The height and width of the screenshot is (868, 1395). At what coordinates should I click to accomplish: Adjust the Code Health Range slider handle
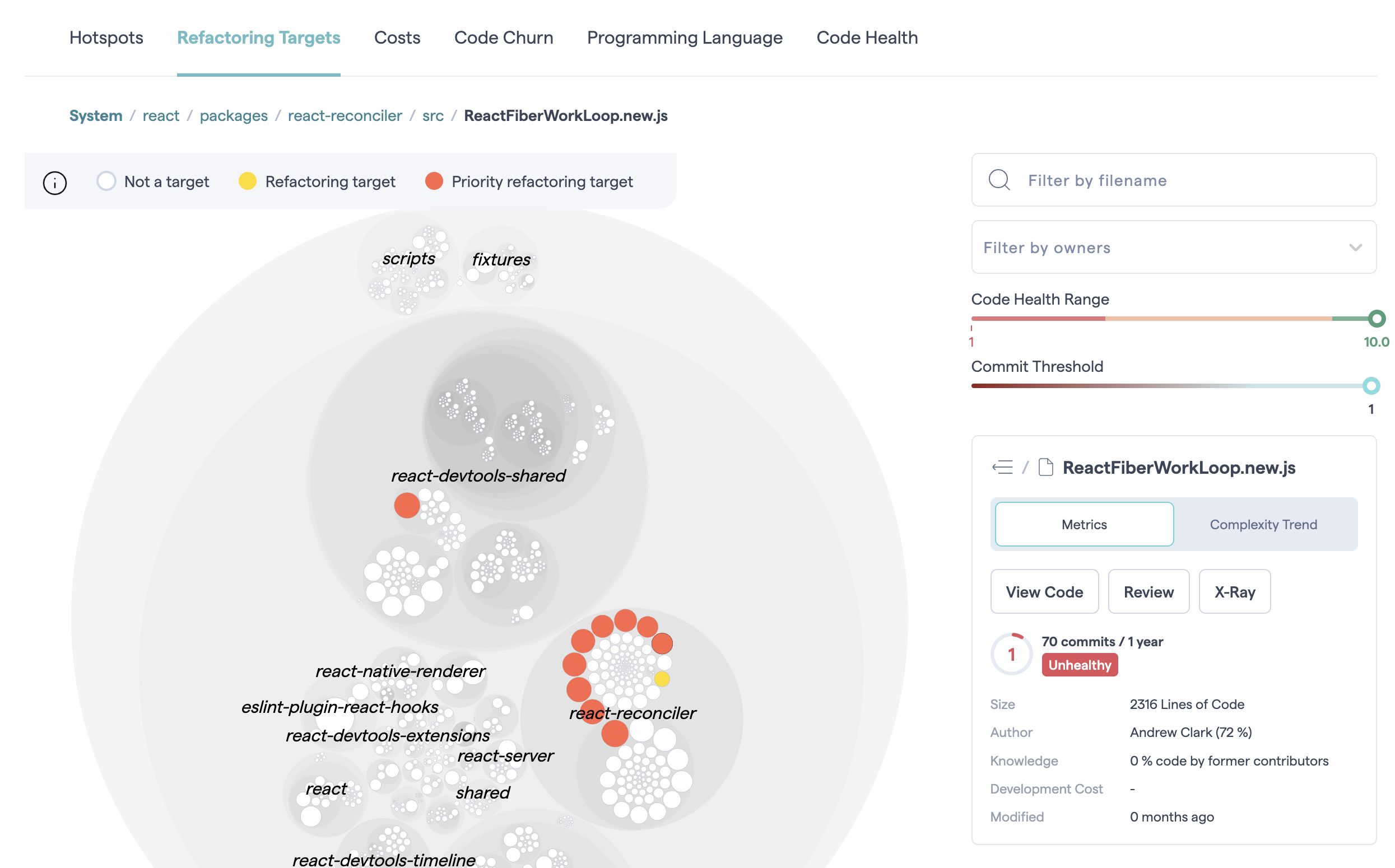[x=1376, y=319]
